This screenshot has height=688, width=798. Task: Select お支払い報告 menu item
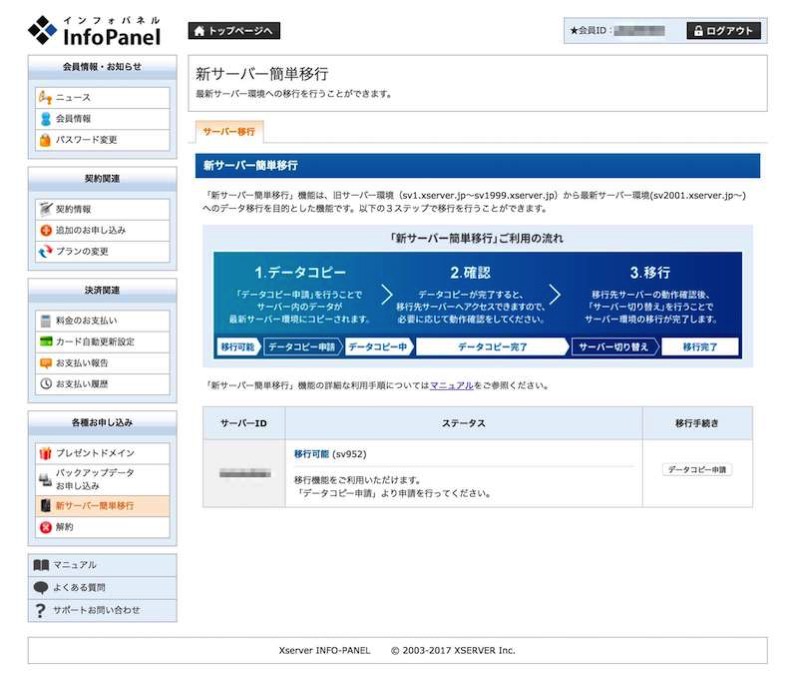click(102, 363)
